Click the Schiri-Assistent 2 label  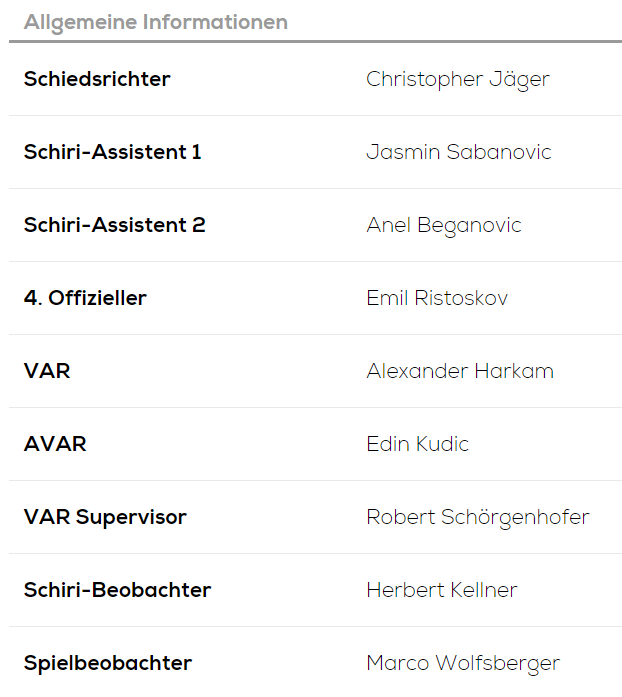point(114,225)
